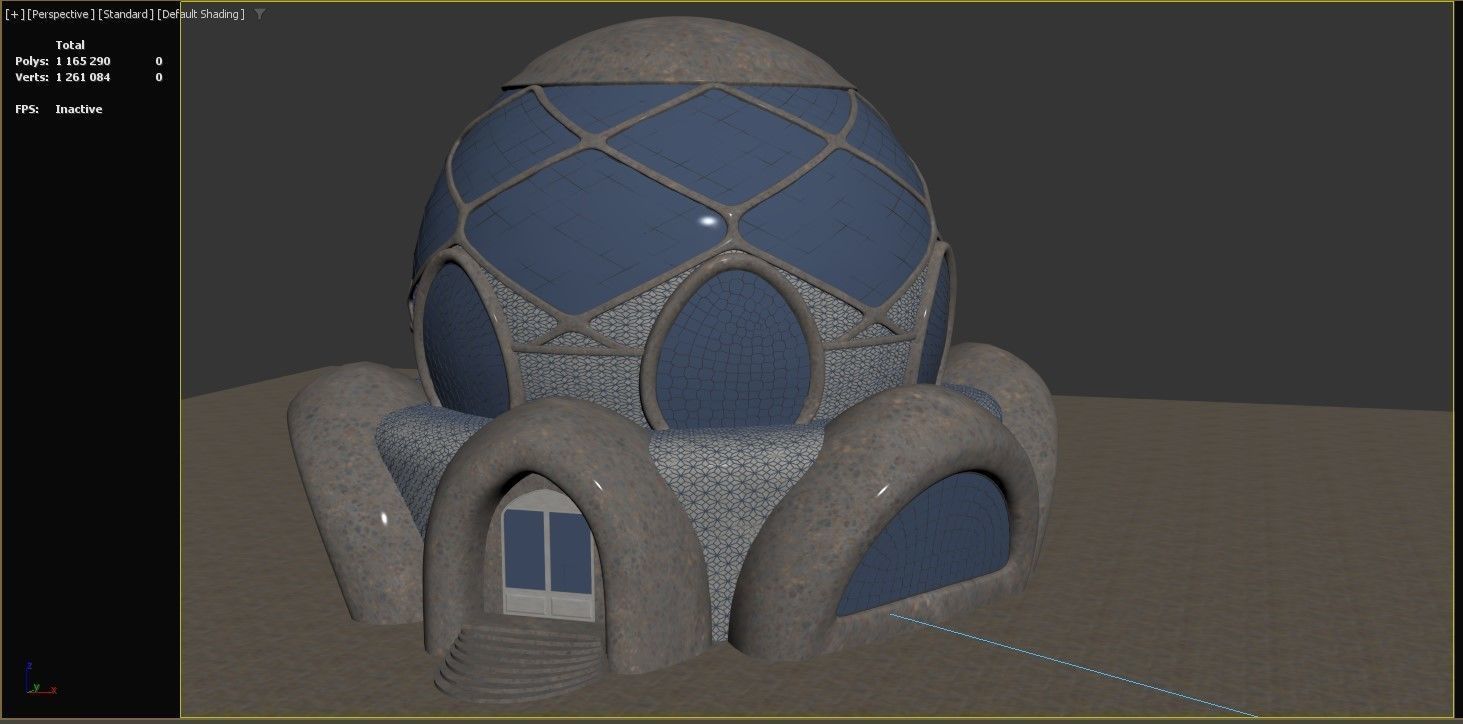Click the vertex count '1 261 084'

[83, 77]
